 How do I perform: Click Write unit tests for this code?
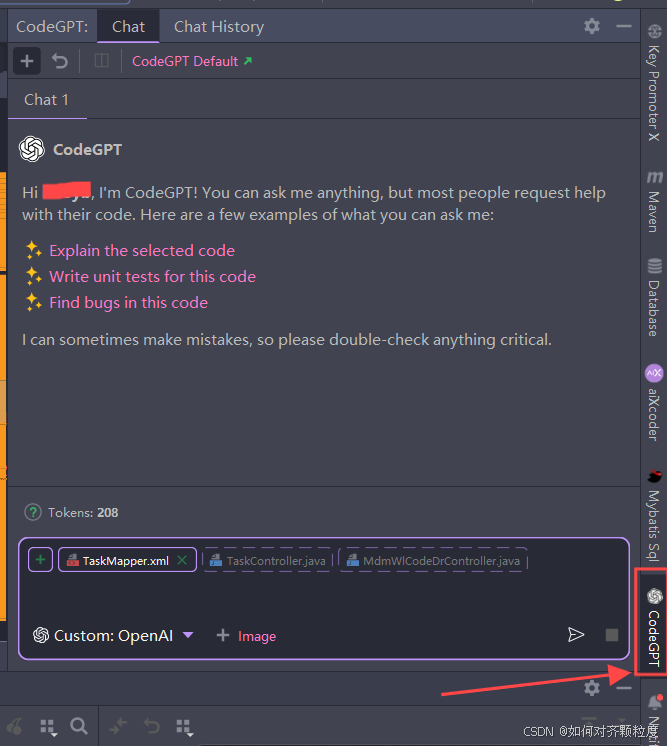152,277
